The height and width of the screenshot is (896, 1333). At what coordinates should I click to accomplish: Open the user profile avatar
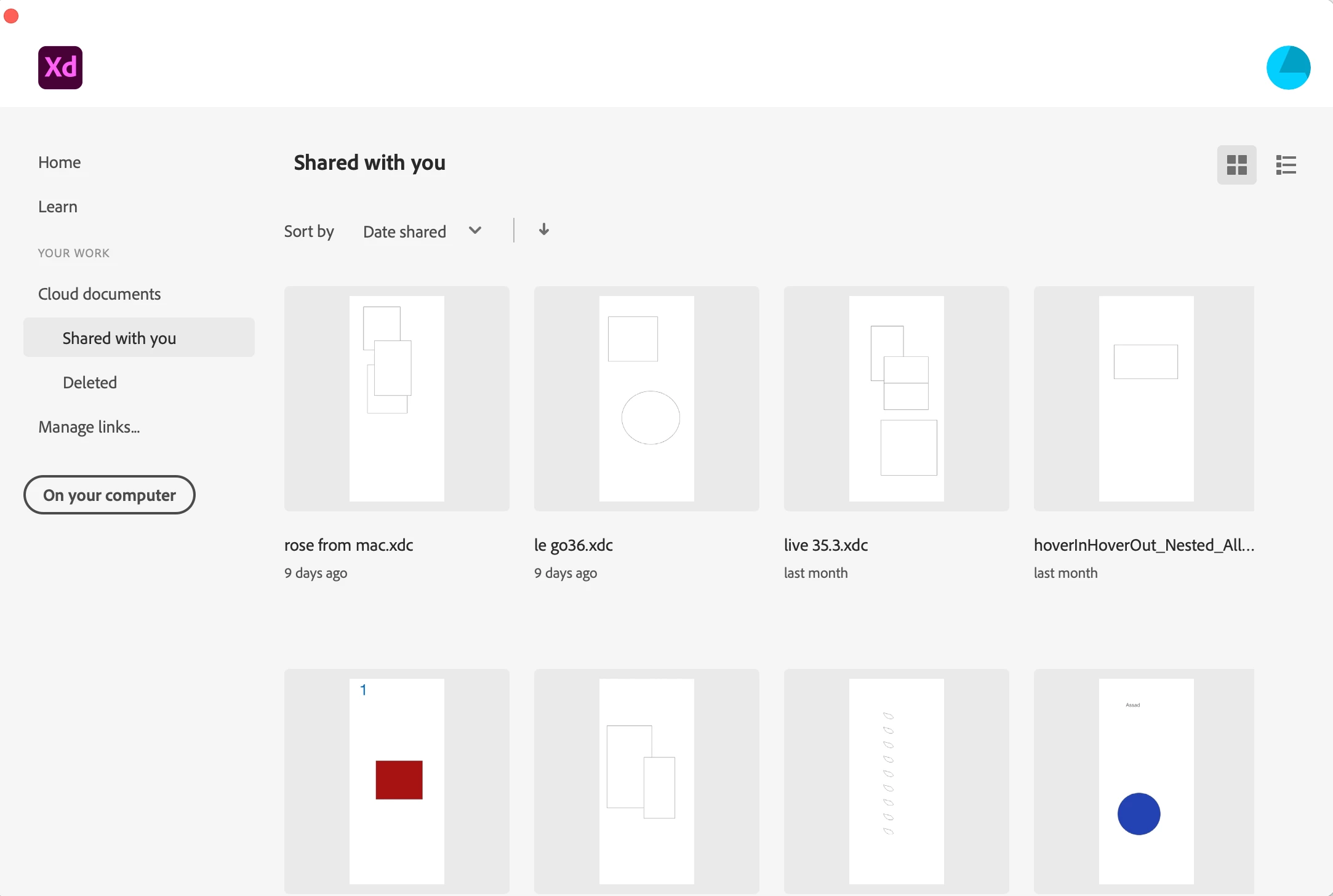pyautogui.click(x=1287, y=68)
